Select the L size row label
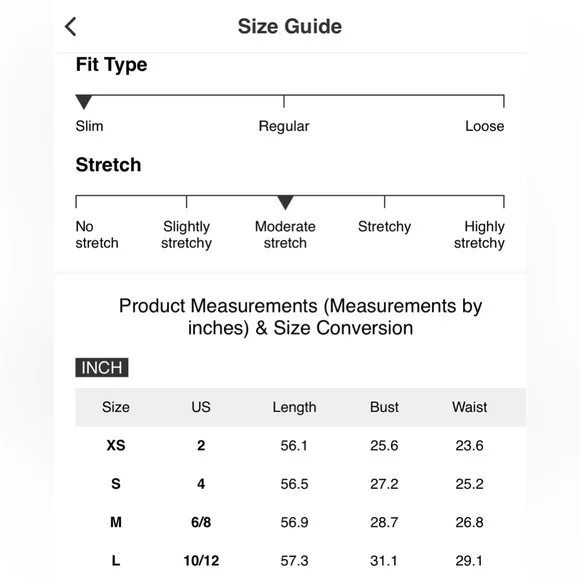580x580 pixels. 116,561
